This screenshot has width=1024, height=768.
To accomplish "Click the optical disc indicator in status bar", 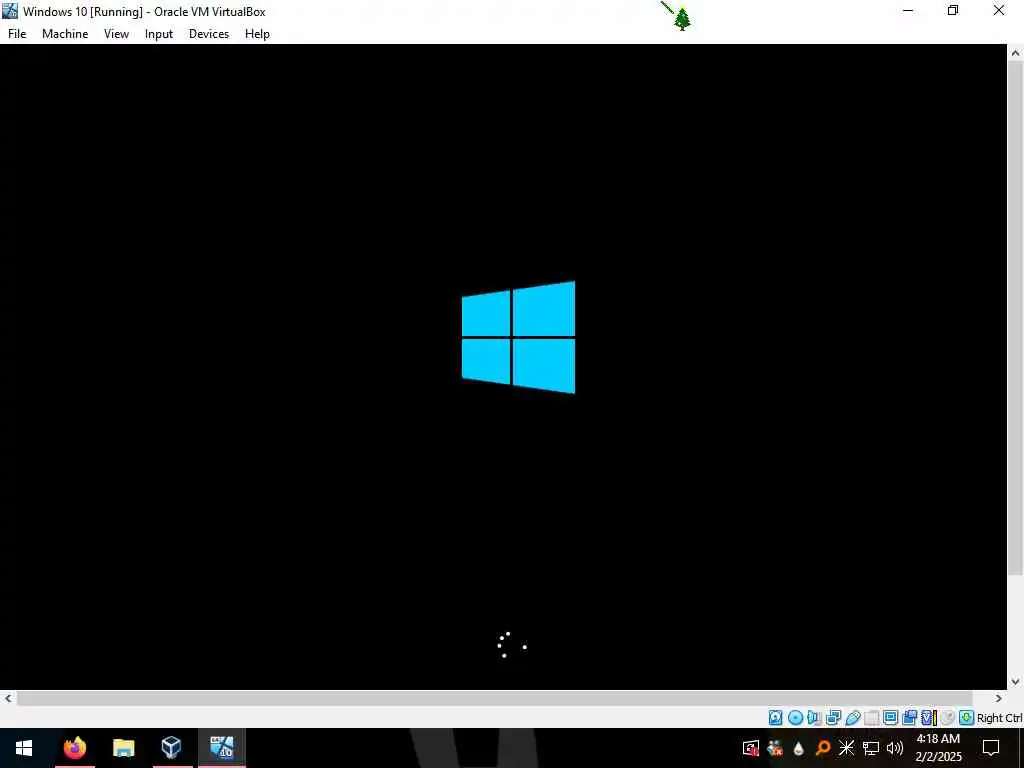I will [795, 718].
